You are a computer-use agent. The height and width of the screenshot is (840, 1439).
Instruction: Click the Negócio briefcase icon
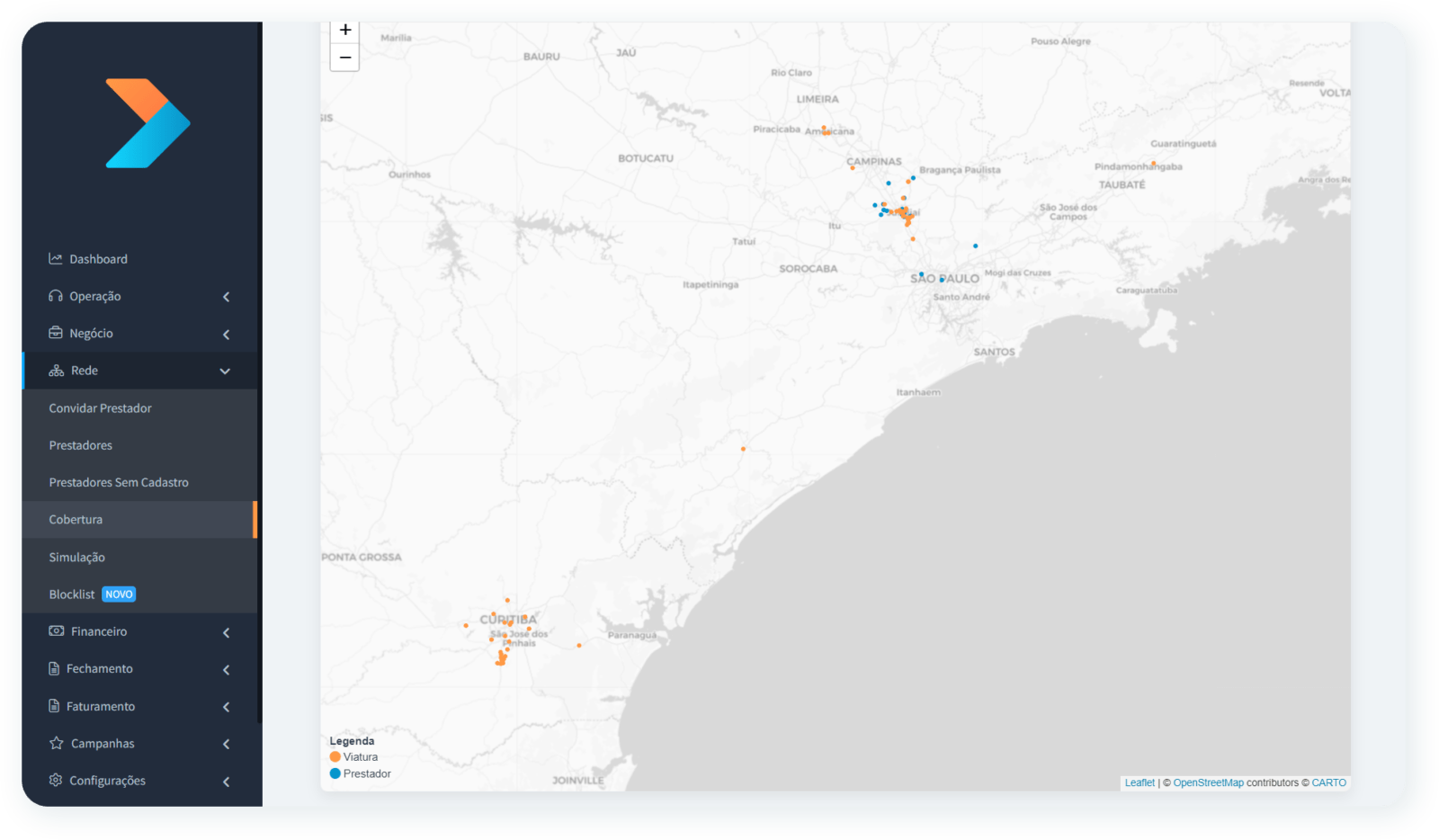56,333
